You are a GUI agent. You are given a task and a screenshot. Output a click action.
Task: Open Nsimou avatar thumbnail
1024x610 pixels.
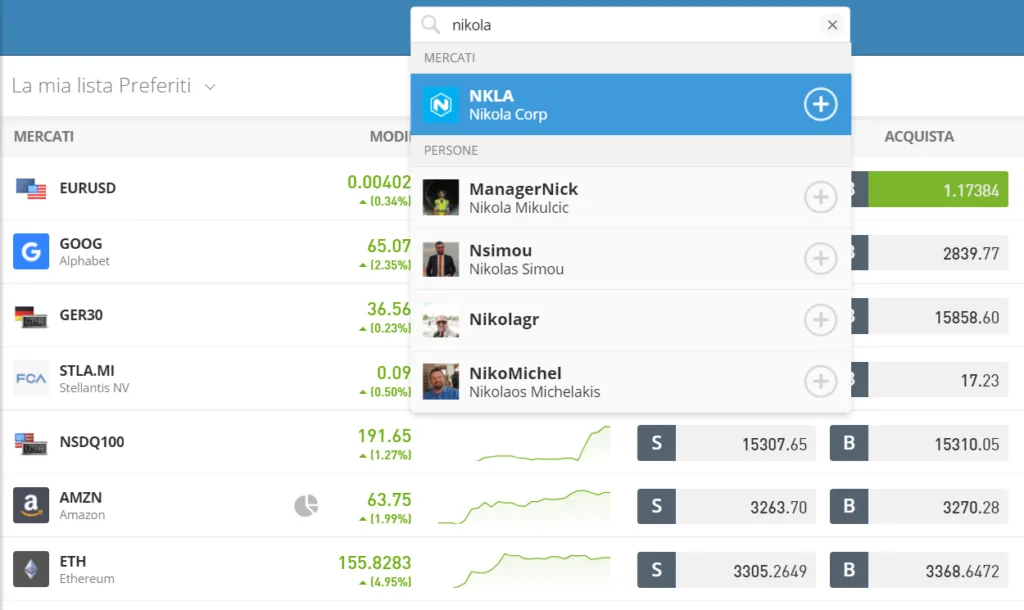click(441, 259)
